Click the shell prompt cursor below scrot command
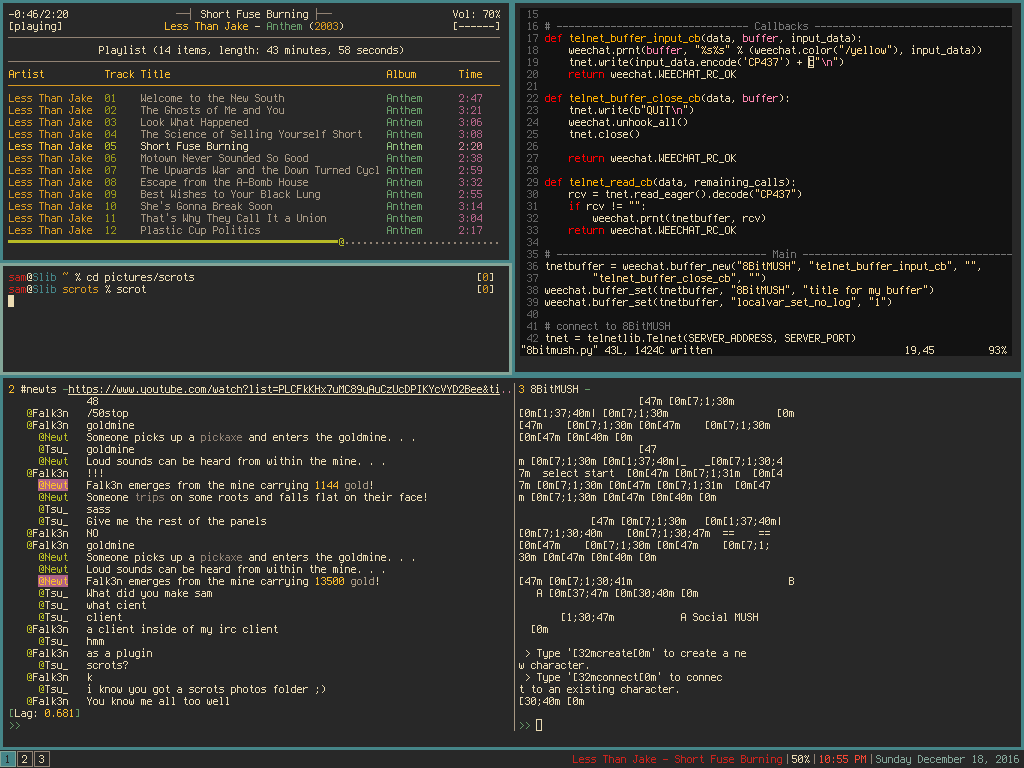Viewport: 1024px width, 768px height. point(12,301)
